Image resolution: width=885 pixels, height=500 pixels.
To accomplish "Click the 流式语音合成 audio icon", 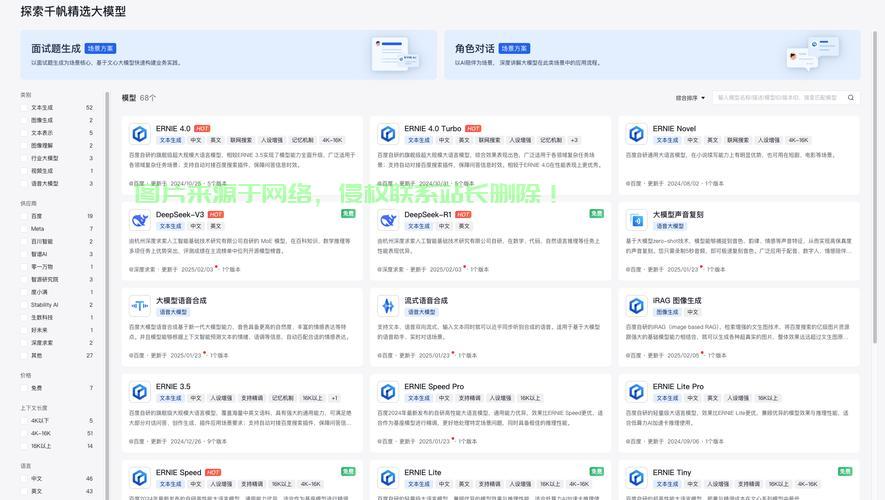I will pos(388,306).
